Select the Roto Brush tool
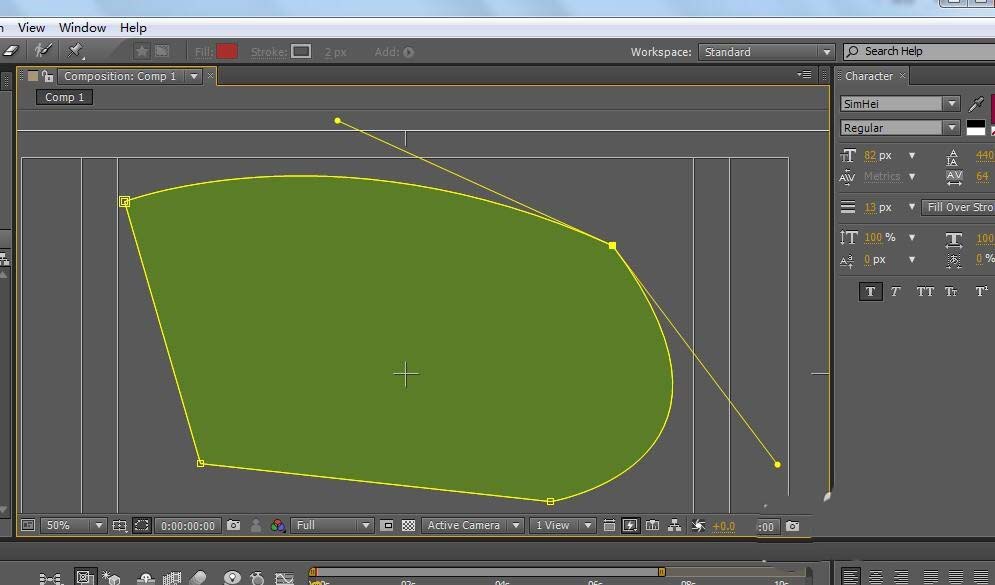Screen dimensions: 995x585 pyautogui.click(x=43, y=50)
